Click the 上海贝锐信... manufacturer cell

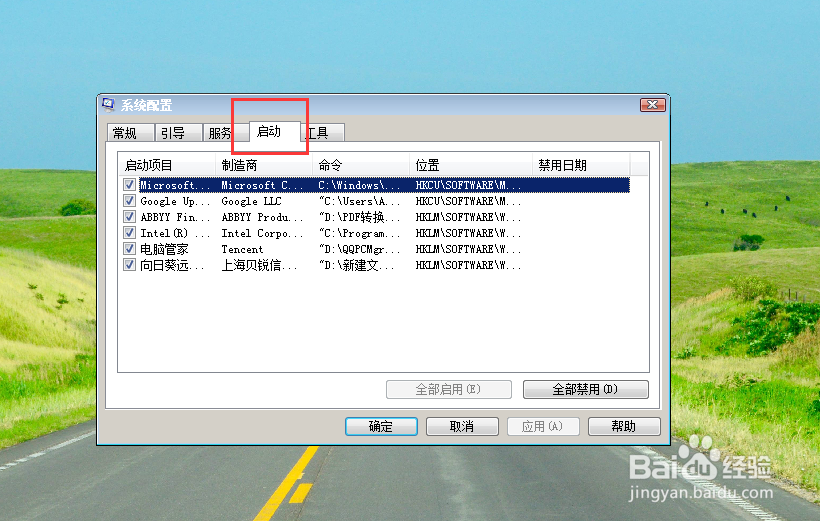(259, 265)
